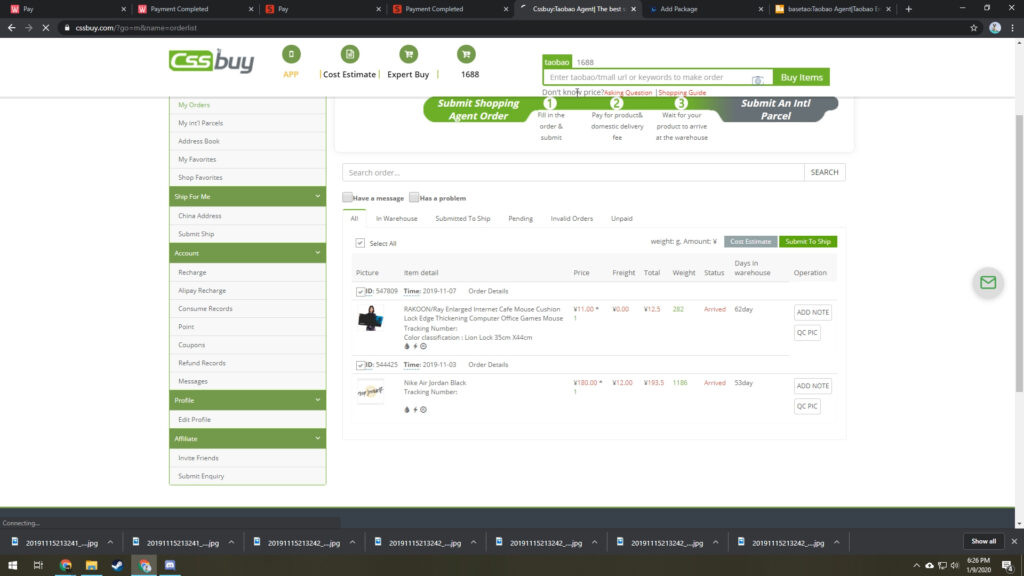Open the 1688 cart icon
Viewport: 1024px width, 576px height.
(x=466, y=54)
